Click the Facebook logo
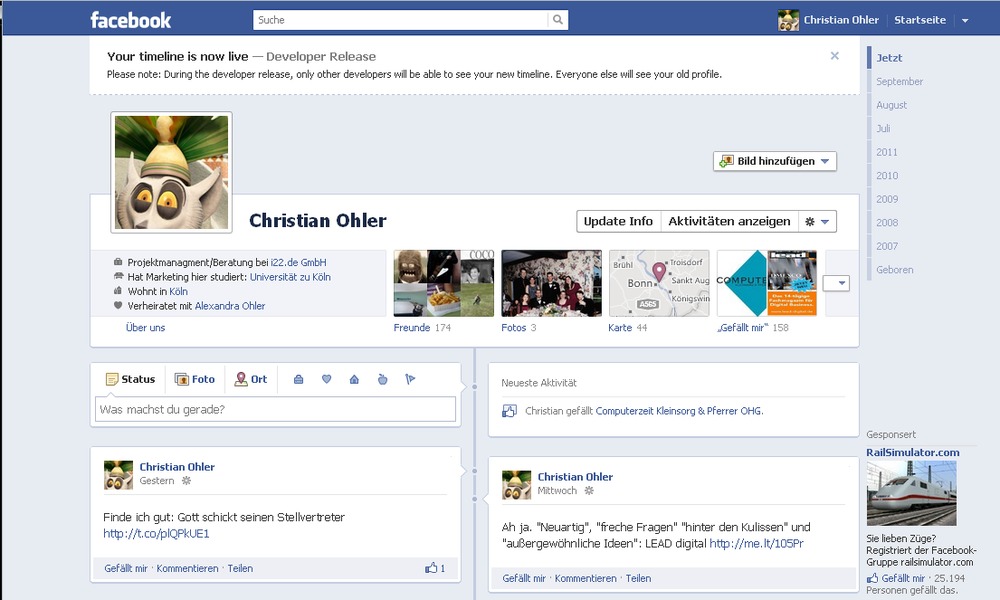This screenshot has width=1000, height=600. pyautogui.click(x=130, y=20)
